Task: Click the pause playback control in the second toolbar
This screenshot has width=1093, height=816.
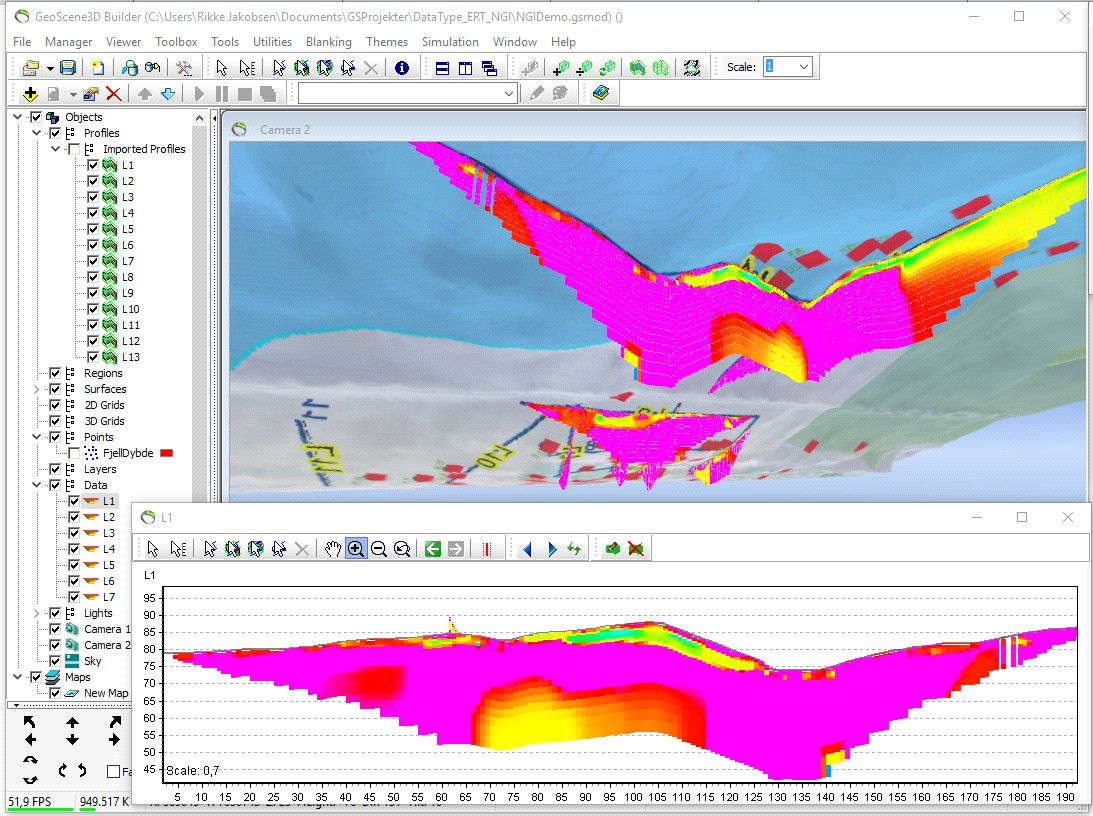Action: 220,93
